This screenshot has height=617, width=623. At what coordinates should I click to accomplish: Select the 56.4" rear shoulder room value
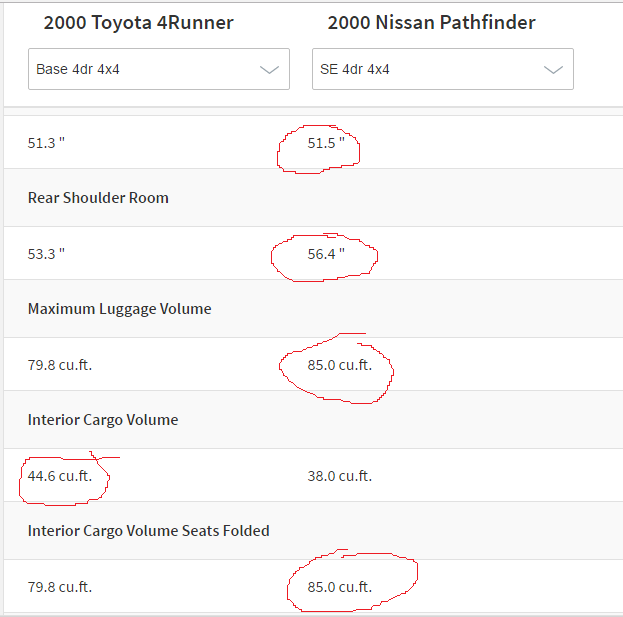(x=326, y=254)
